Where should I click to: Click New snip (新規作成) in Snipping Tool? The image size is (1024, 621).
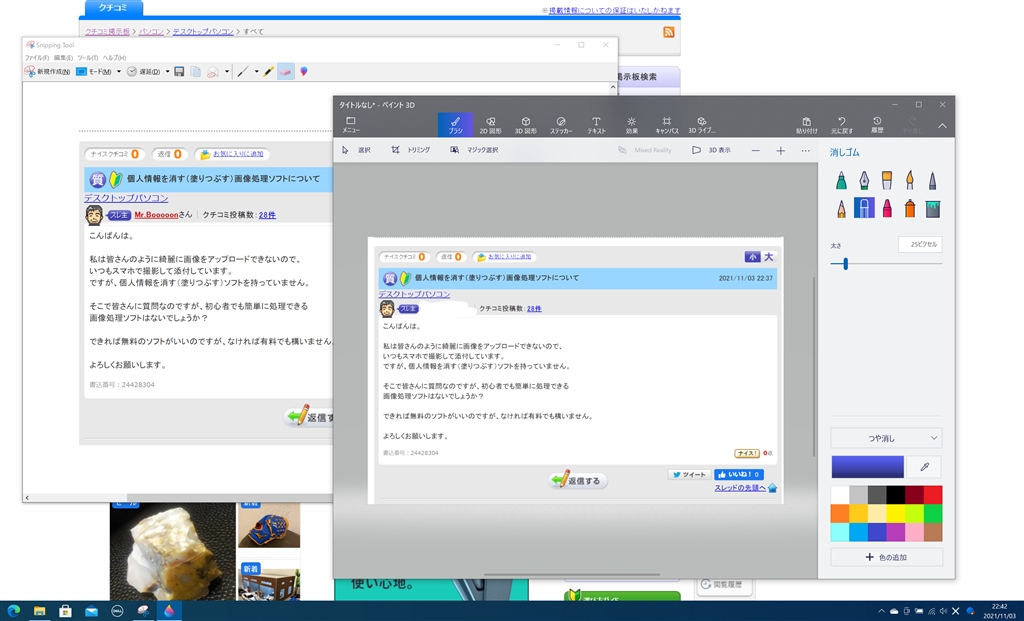point(48,72)
